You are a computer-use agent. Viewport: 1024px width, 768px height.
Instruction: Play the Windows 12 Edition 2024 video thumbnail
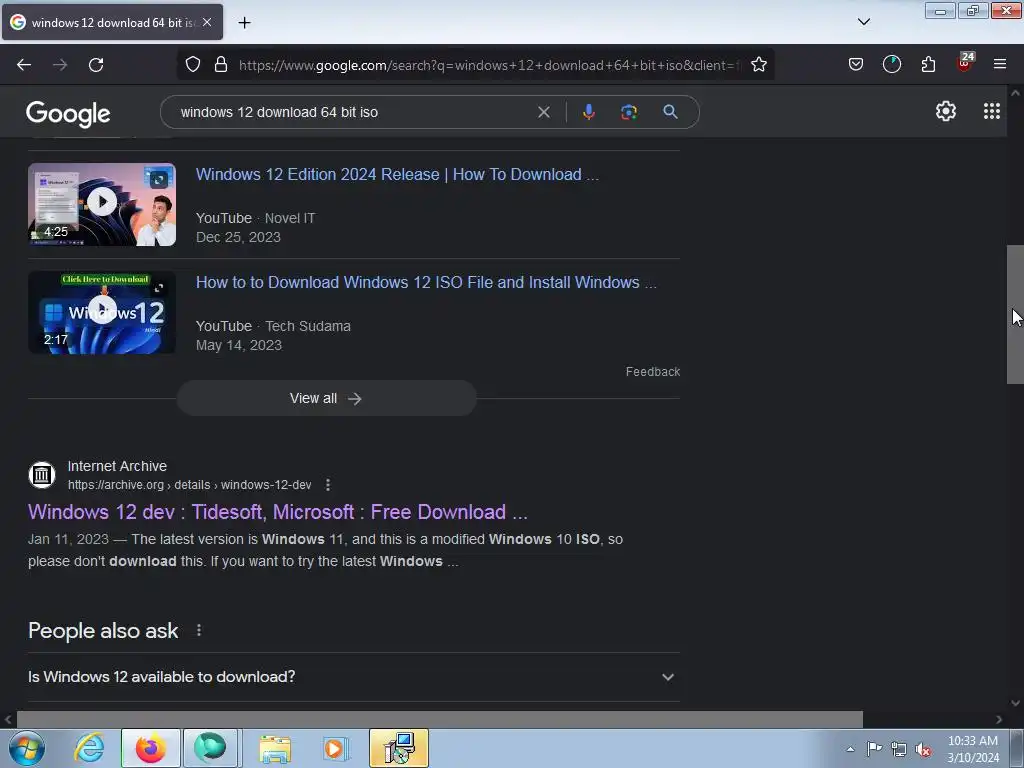(x=102, y=204)
